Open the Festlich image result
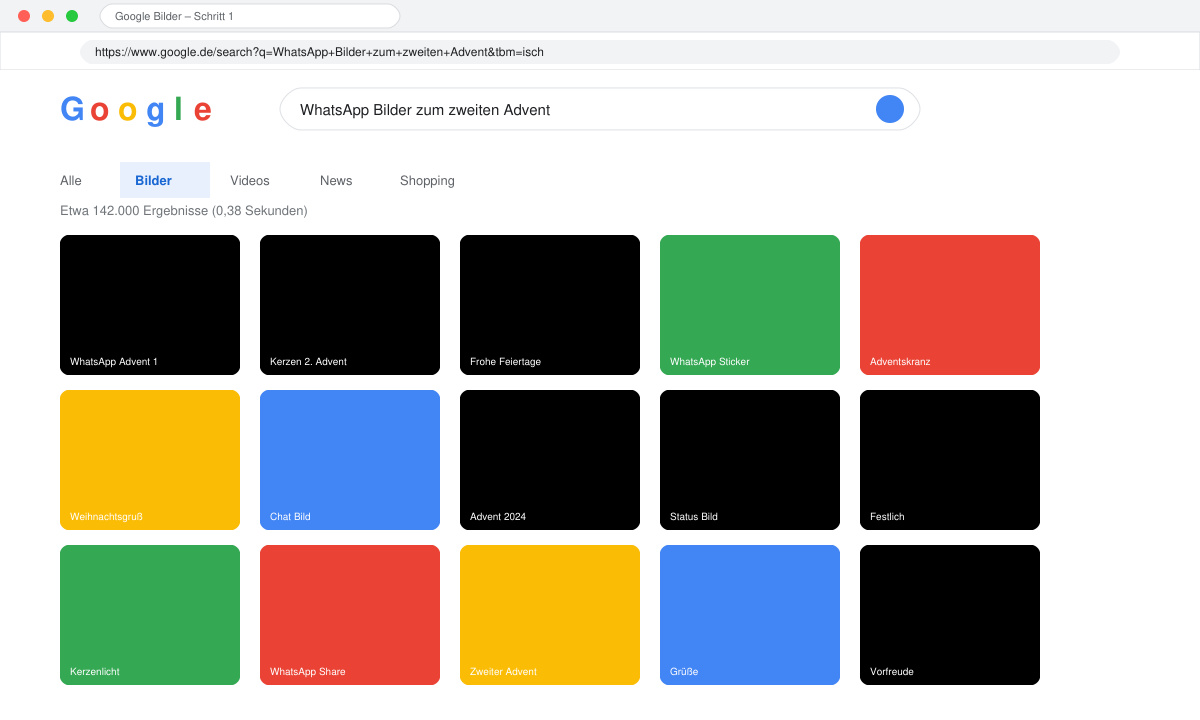1200x720 pixels. (950, 460)
